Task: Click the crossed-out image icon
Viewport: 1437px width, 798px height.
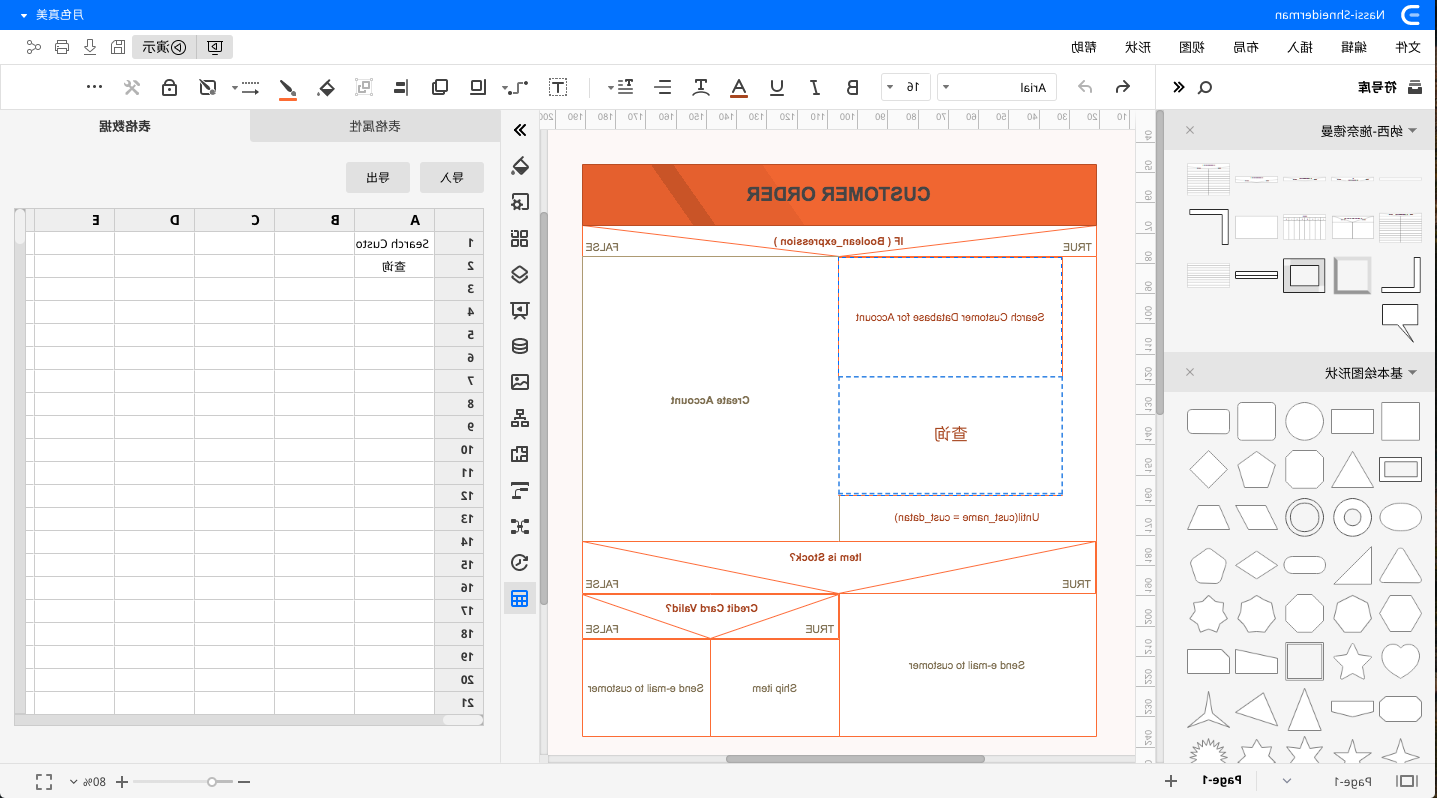Action: pos(207,87)
